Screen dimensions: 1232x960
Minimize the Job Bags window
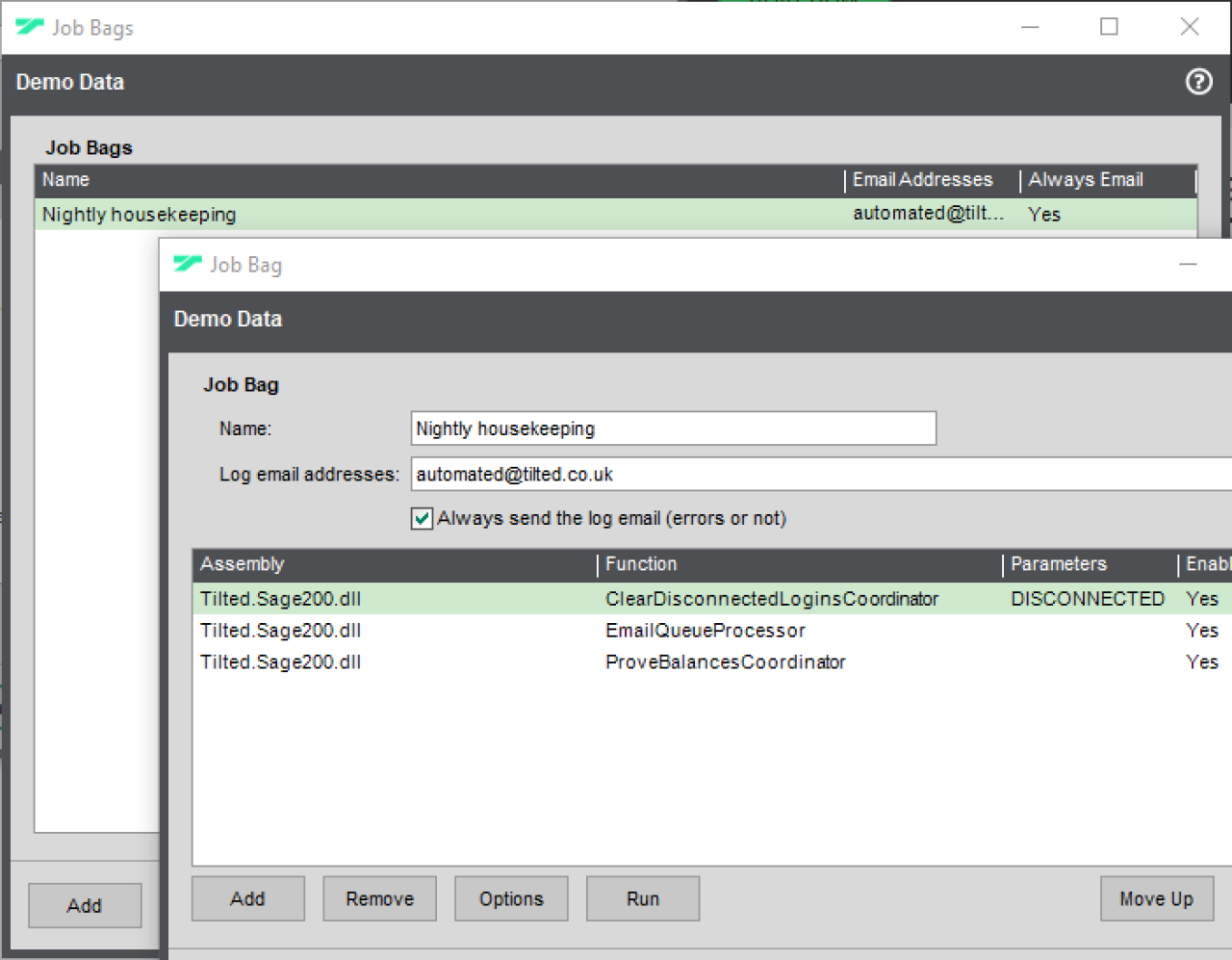[x=1030, y=27]
